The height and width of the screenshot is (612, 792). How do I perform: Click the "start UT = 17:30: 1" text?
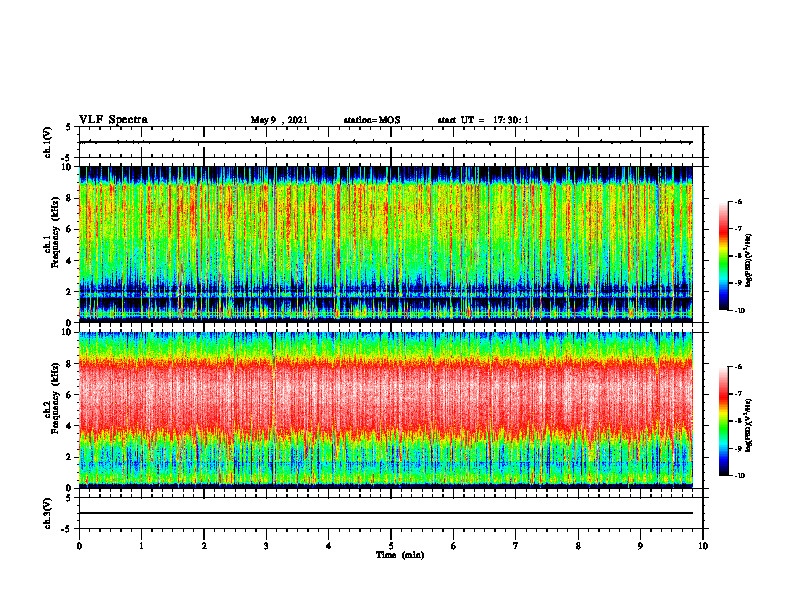coord(483,120)
